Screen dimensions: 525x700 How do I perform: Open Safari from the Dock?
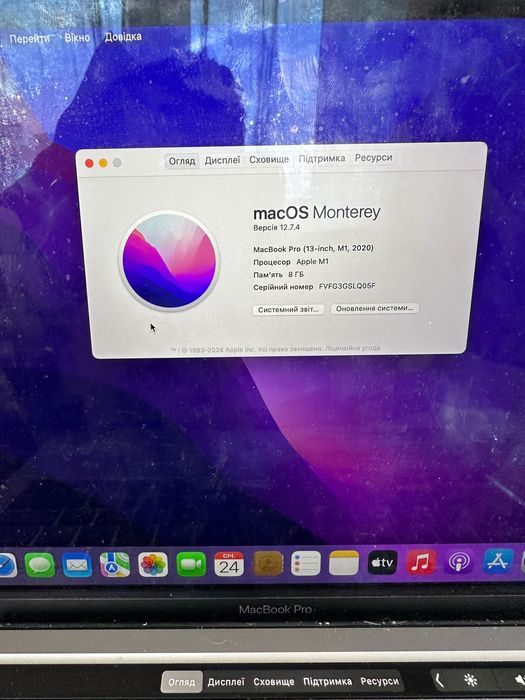pos(6,565)
